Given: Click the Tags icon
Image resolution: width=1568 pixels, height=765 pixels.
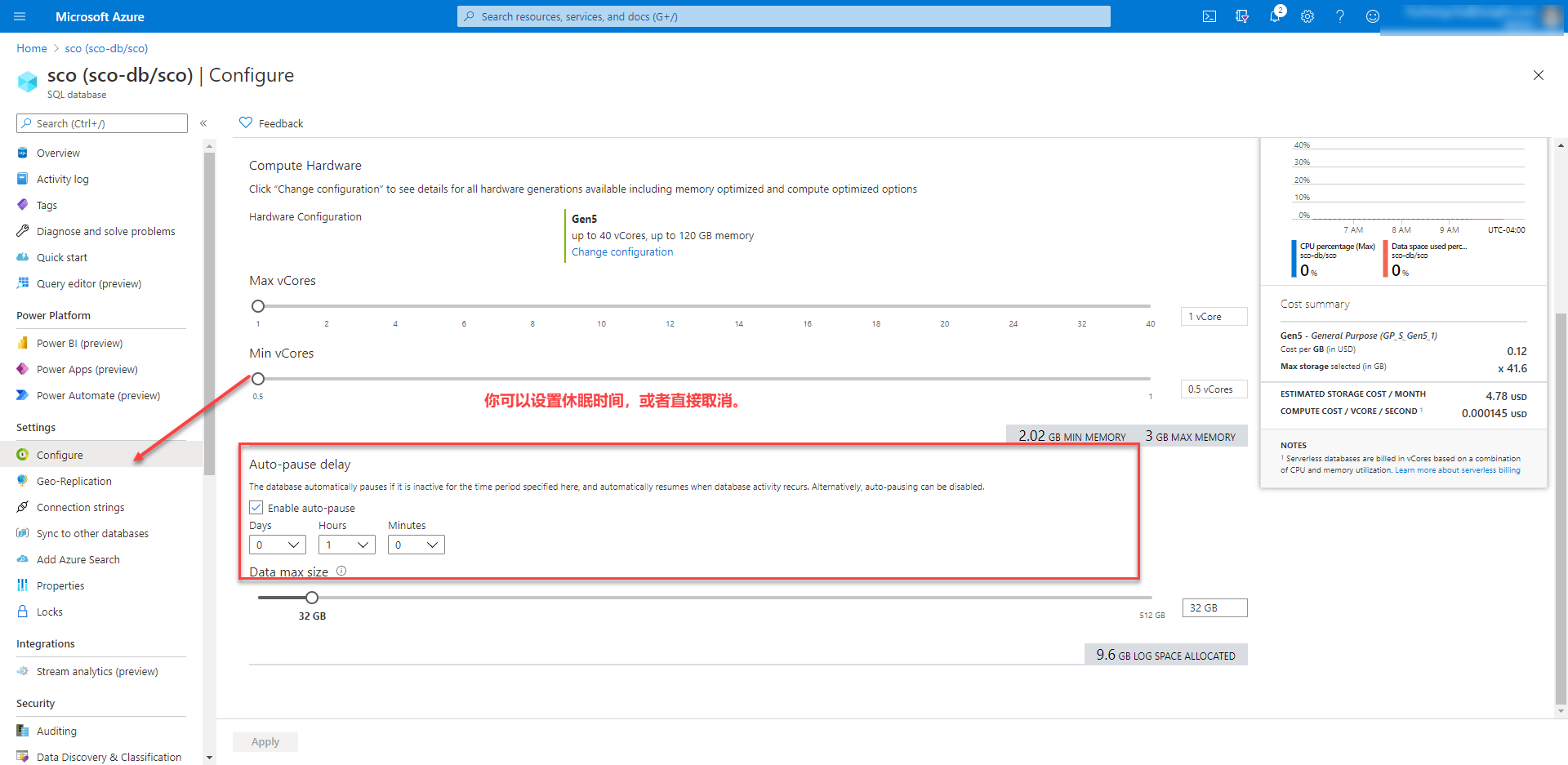Looking at the screenshot, I should [23, 205].
